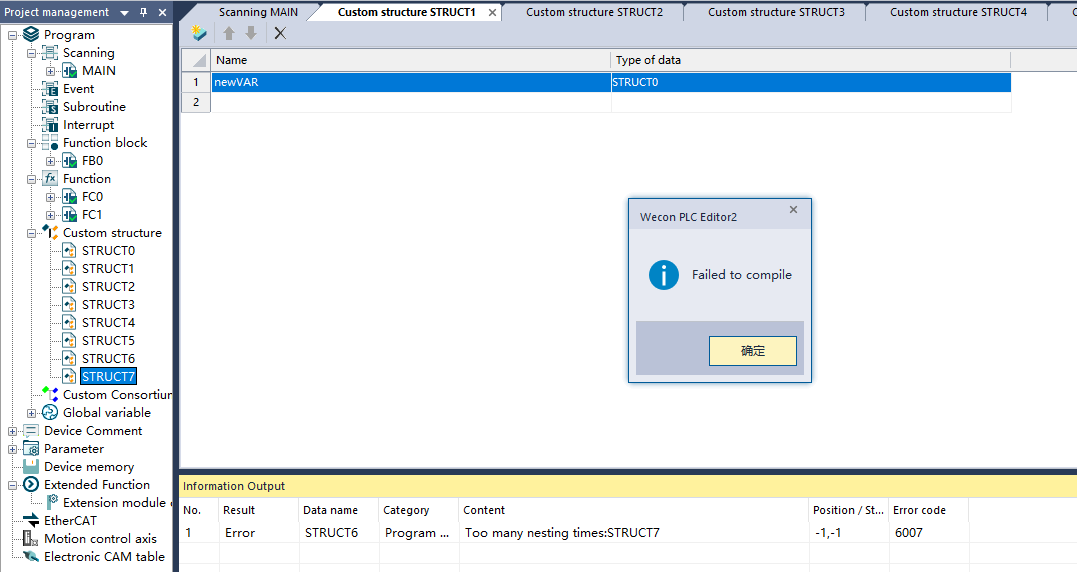The width and height of the screenshot is (1077, 572).
Task: Click the move row down arrow
Action: point(251,33)
